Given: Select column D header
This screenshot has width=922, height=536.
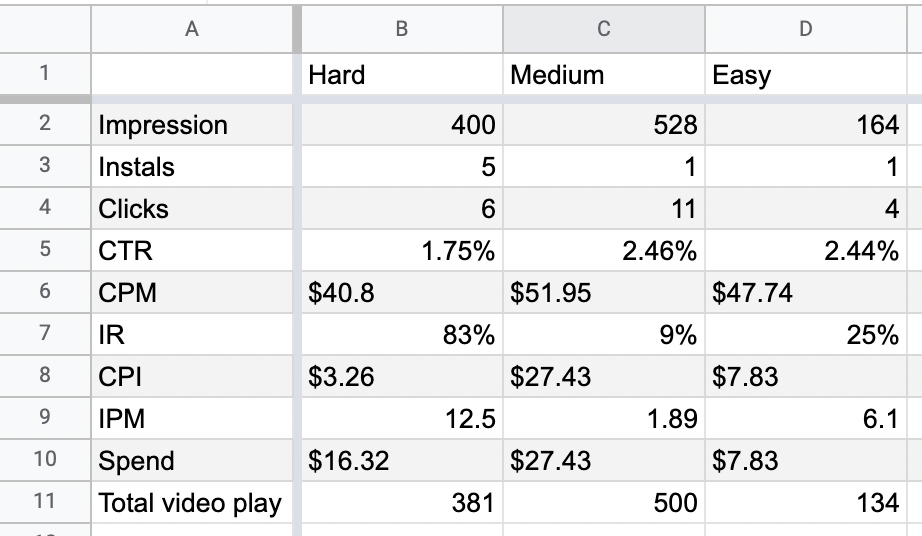Looking at the screenshot, I should pos(806,29).
